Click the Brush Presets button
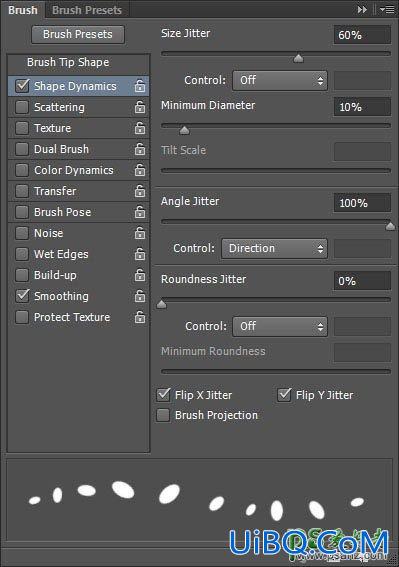This screenshot has height=567, width=399. [78, 34]
